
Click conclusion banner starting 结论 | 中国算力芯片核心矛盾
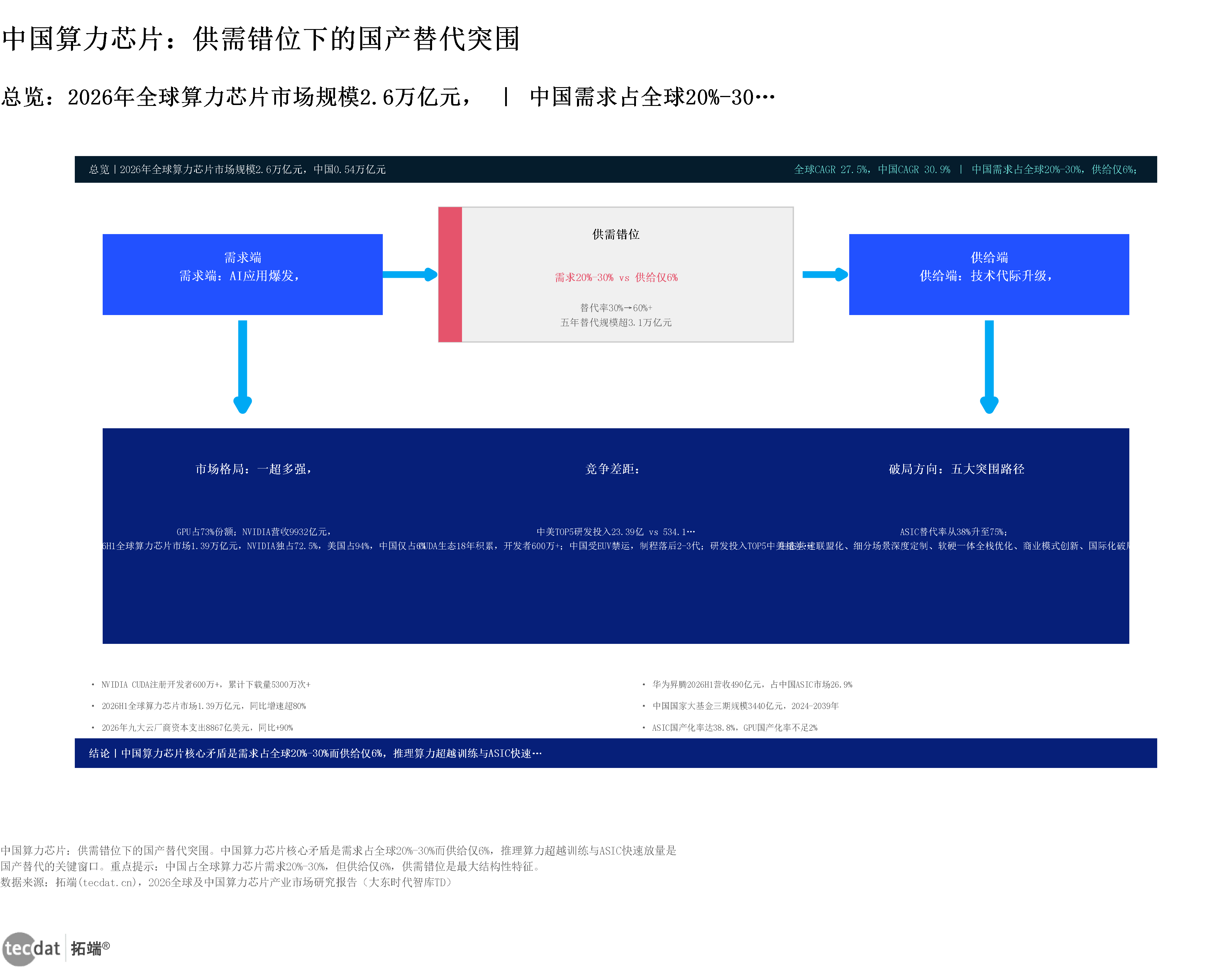coord(616,753)
